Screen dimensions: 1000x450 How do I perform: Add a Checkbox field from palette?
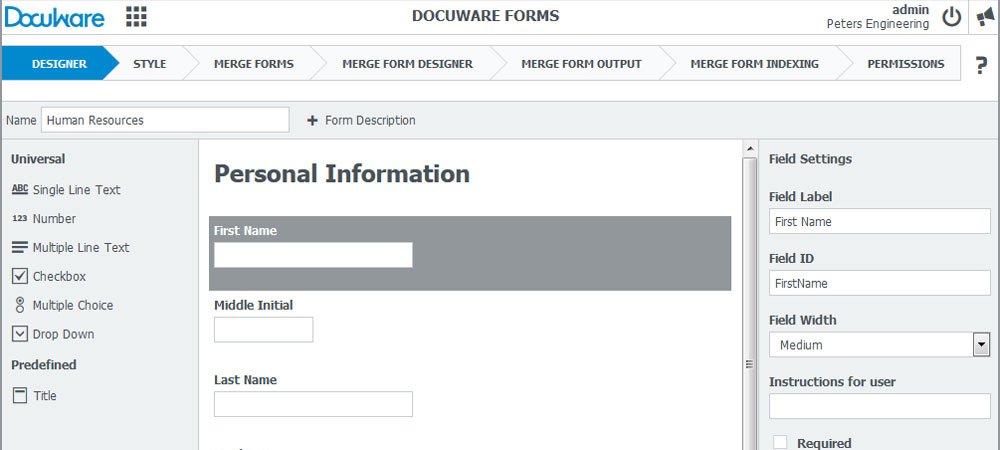[49, 276]
